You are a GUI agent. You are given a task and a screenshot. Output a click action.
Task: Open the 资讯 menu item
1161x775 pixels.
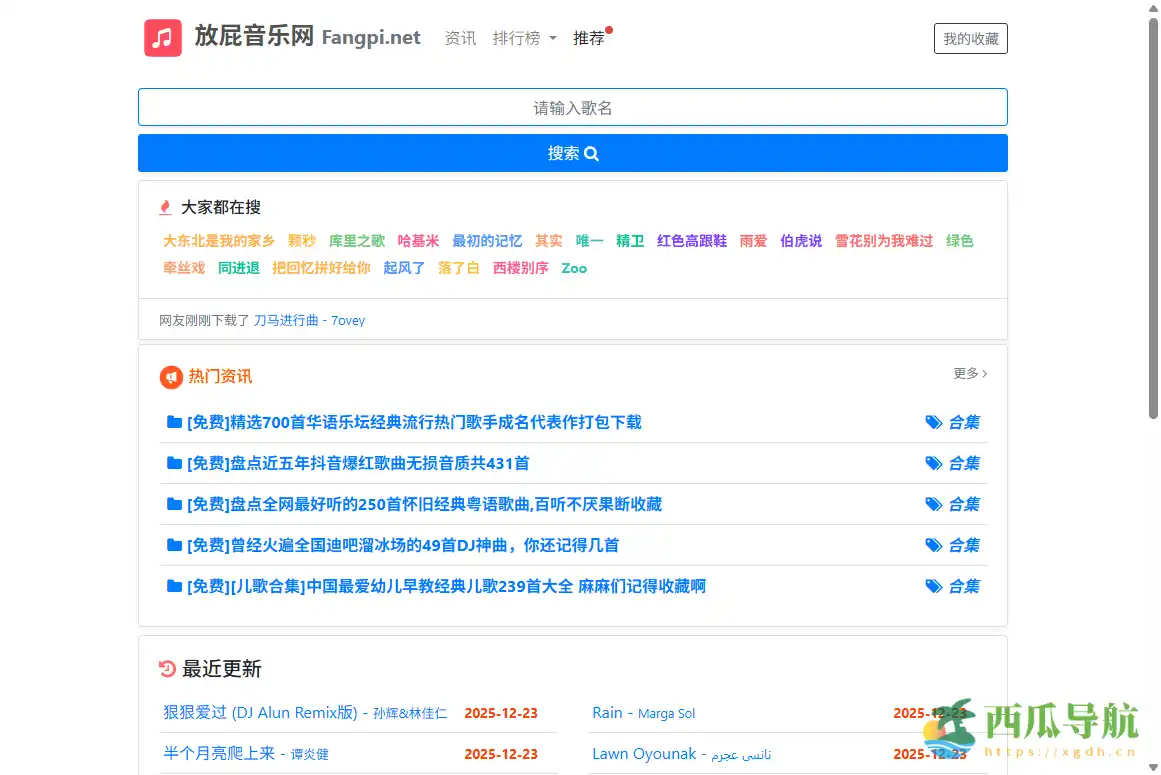[460, 39]
